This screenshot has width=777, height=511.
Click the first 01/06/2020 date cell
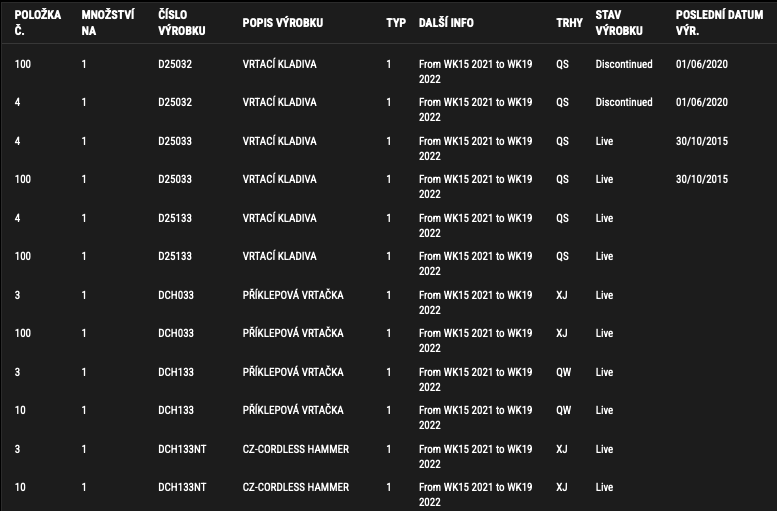tap(702, 64)
